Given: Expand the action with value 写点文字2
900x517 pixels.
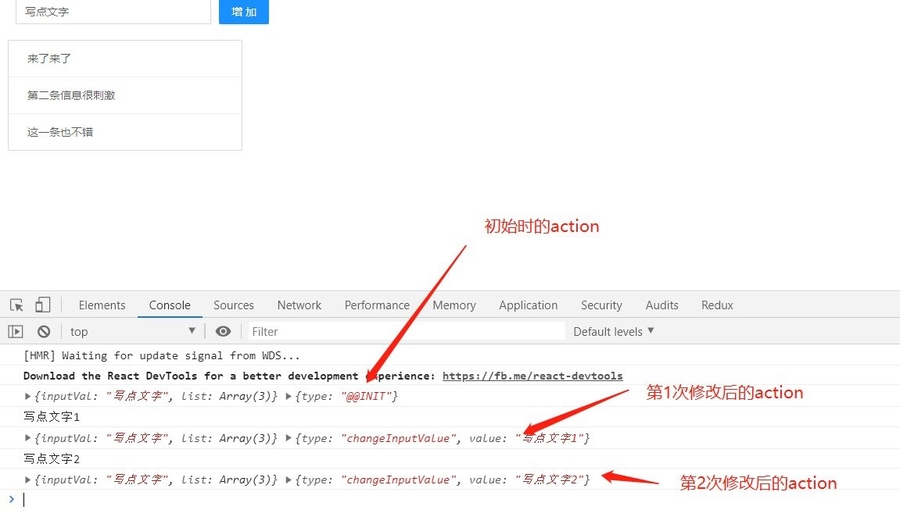Looking at the screenshot, I should tap(290, 480).
